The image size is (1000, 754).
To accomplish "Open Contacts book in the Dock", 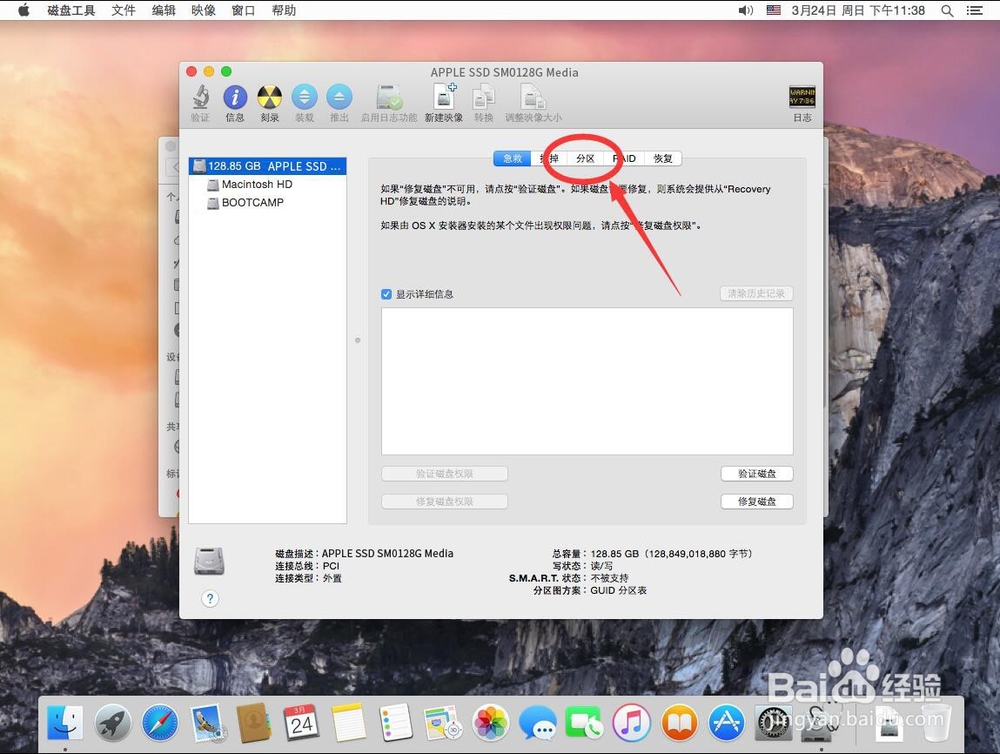I will point(254,723).
